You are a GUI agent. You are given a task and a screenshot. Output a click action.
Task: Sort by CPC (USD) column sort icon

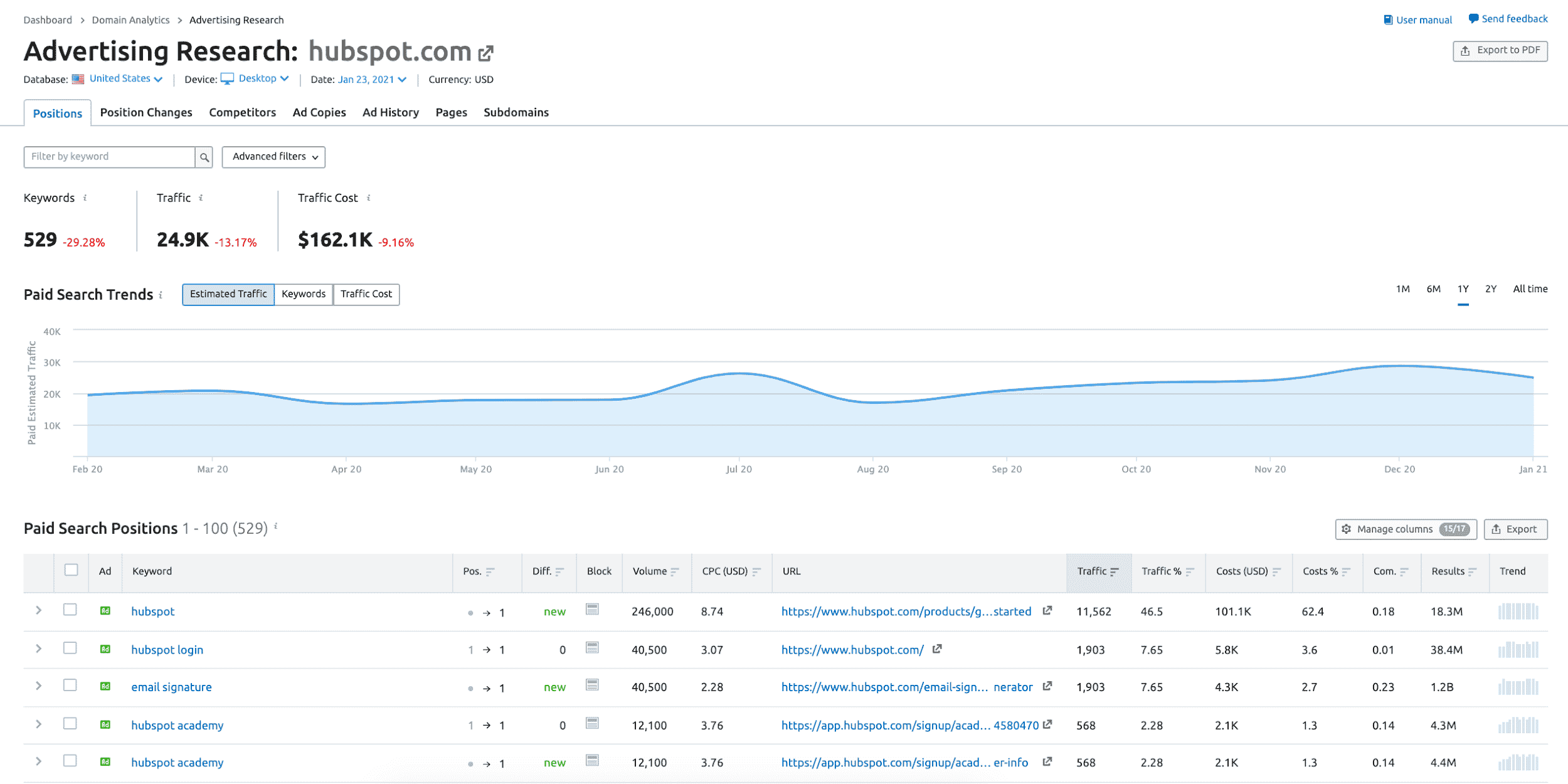pos(756,572)
